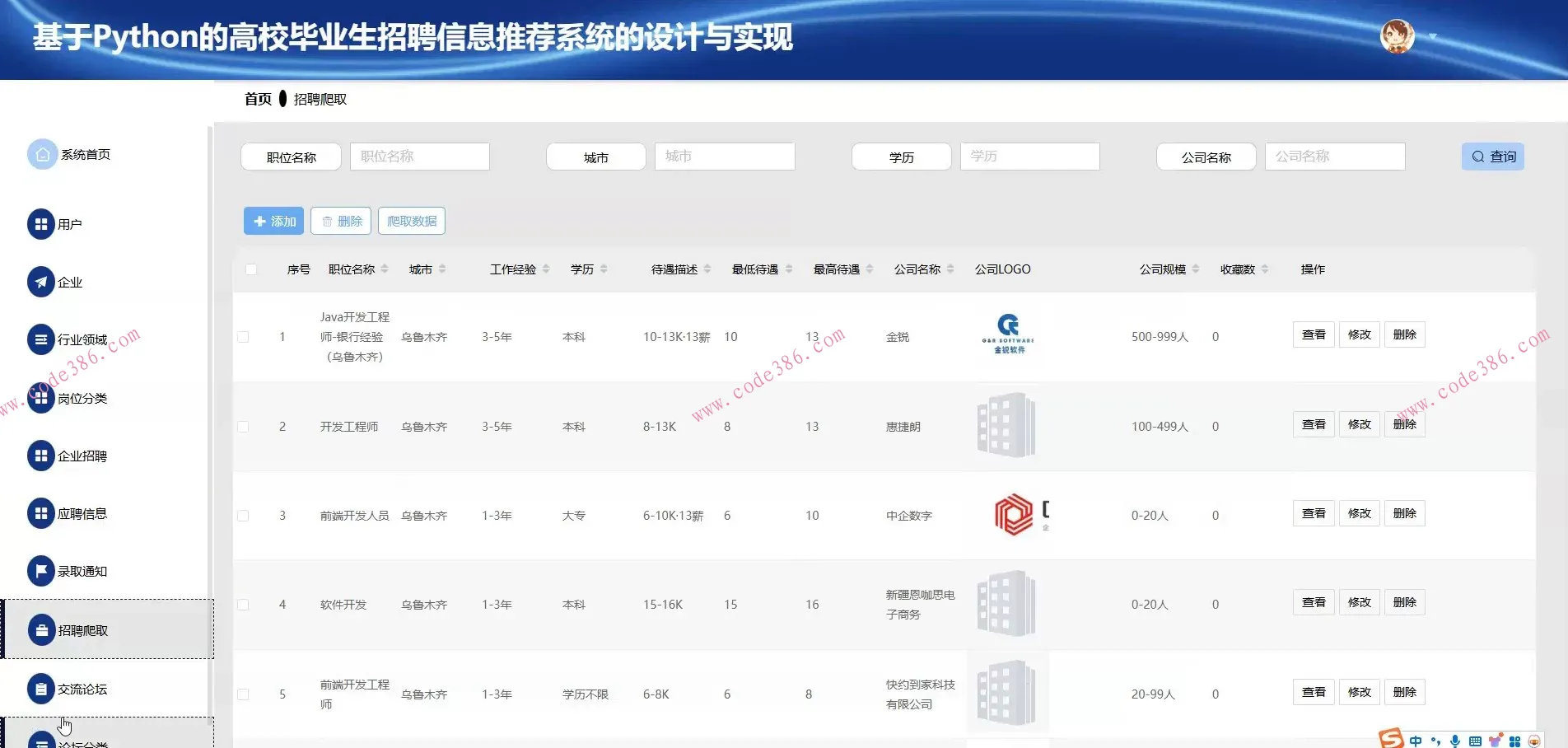Screen dimensions: 1568x748
Task: Click inside the 职位名称 input field
Action: pyautogui.click(x=419, y=157)
